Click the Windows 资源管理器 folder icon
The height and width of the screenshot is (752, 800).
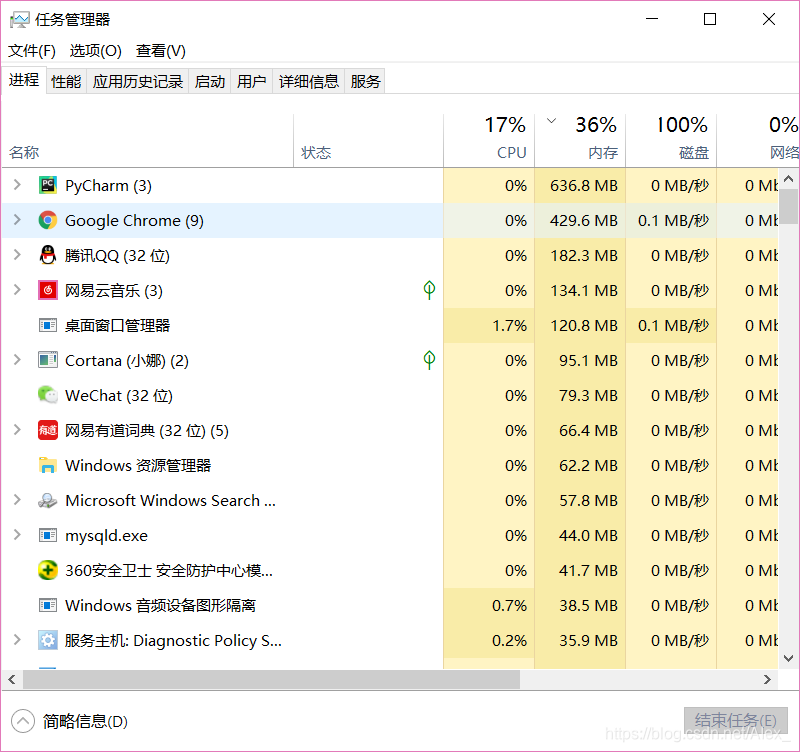click(49, 465)
